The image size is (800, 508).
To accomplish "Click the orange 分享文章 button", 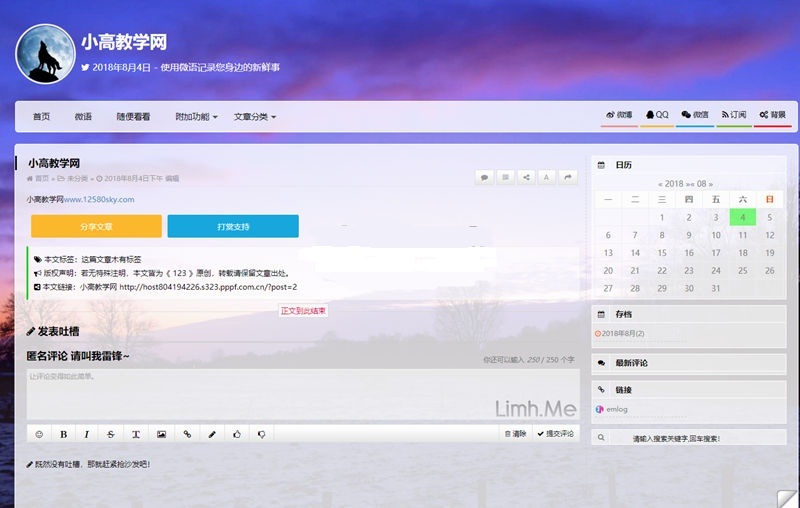I will pos(96,226).
